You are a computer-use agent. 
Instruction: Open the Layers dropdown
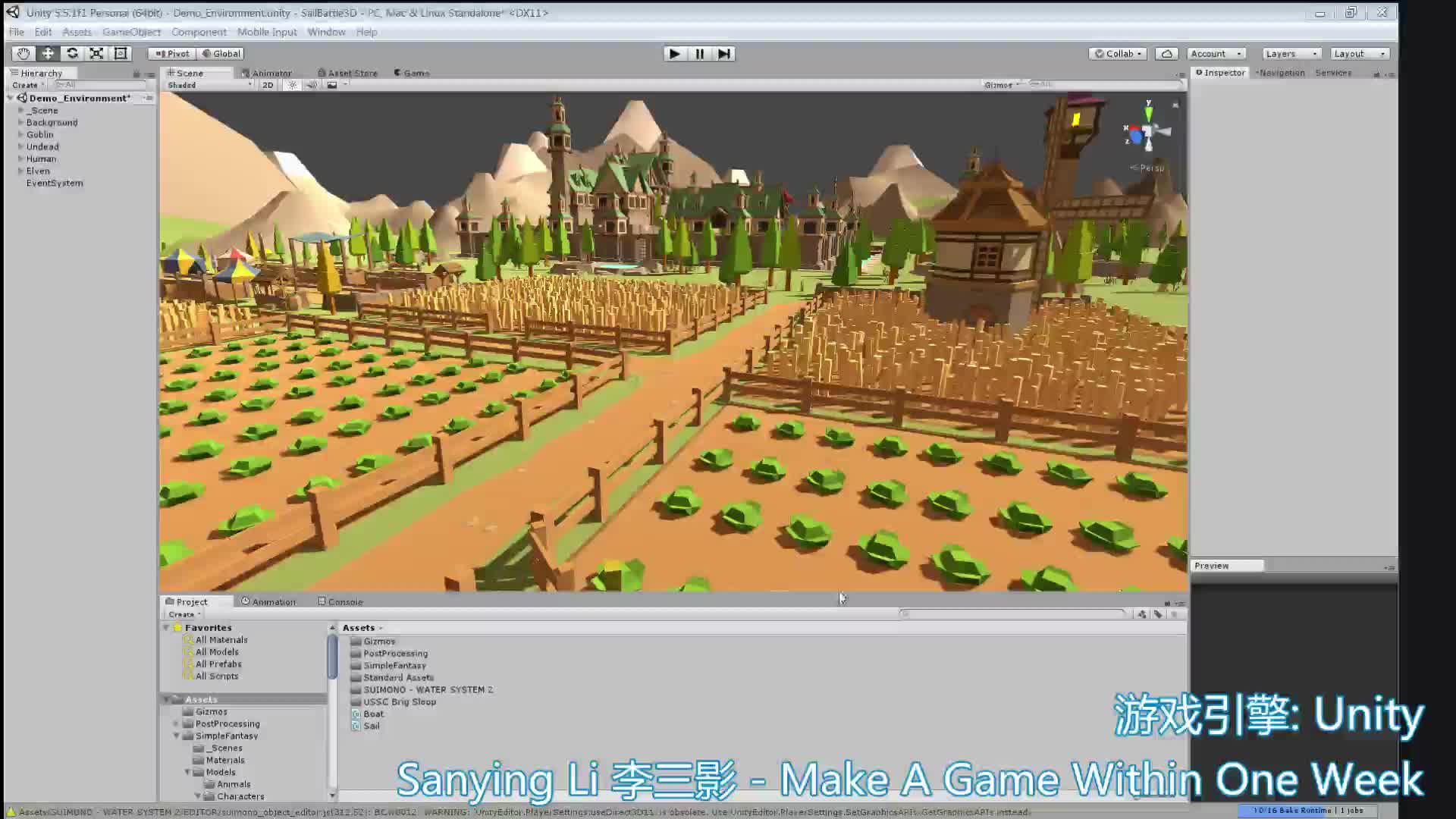(1291, 54)
